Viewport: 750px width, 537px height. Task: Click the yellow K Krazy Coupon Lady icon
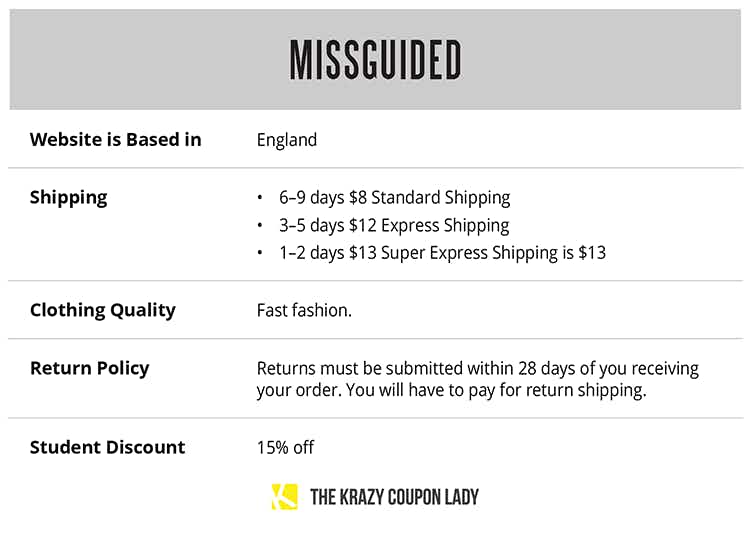284,496
